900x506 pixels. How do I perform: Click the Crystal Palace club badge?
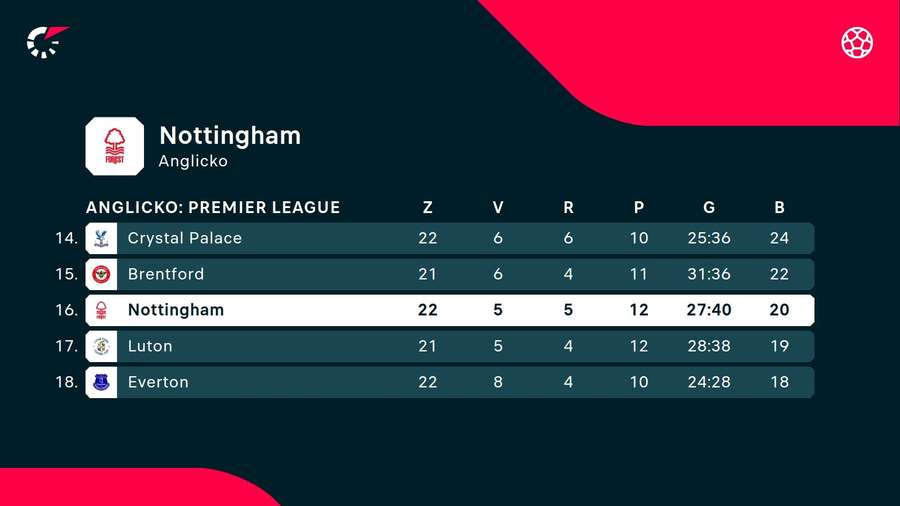click(x=101, y=238)
